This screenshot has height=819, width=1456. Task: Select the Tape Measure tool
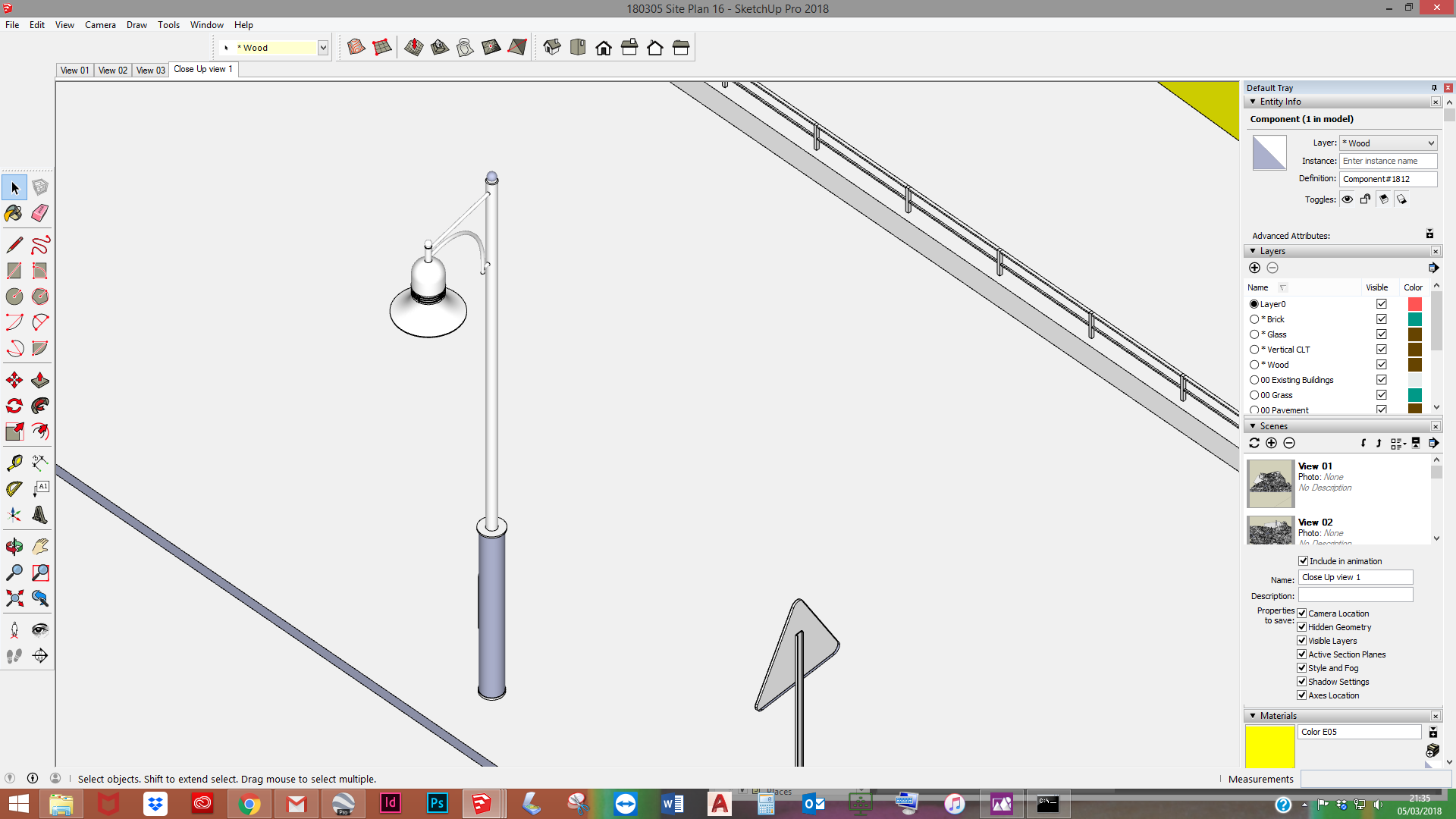pos(14,463)
